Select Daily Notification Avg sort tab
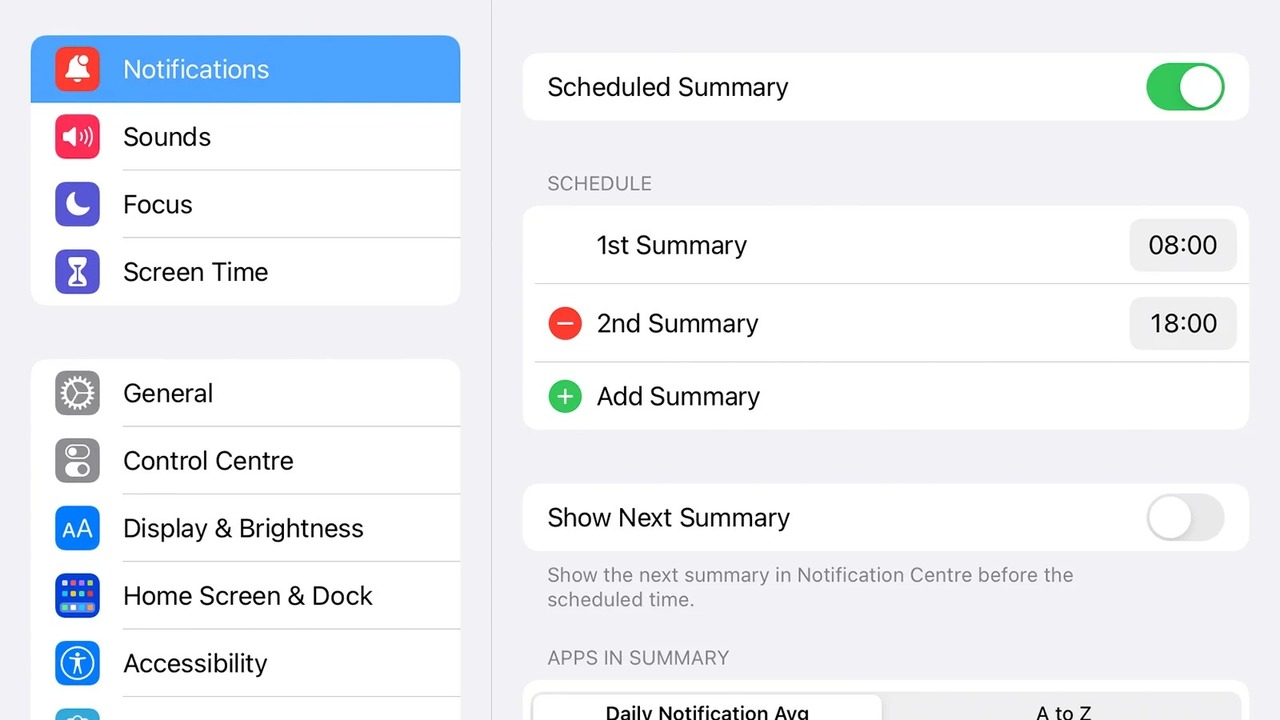The image size is (1280, 720). (x=707, y=708)
